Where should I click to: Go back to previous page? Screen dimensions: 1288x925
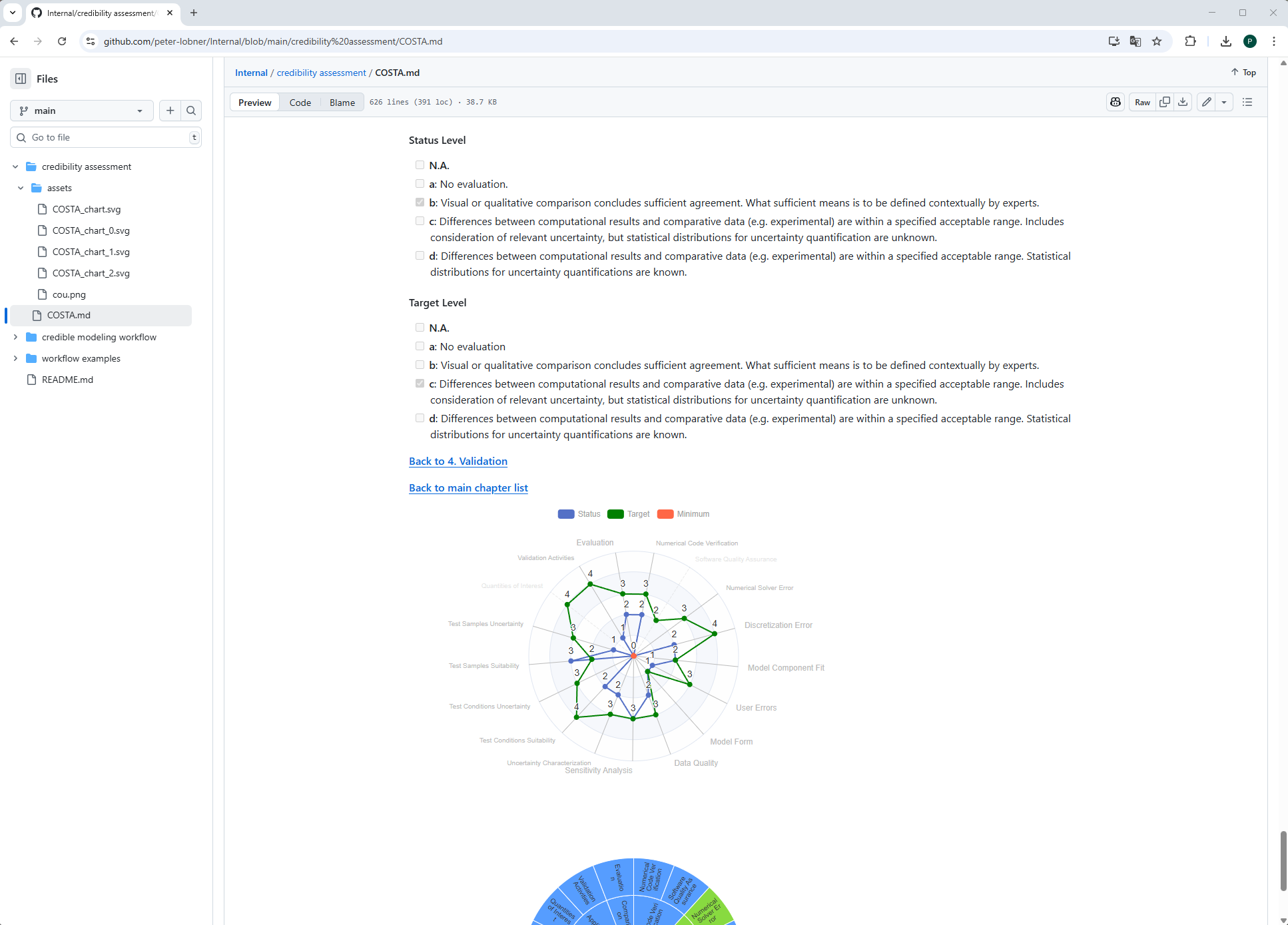[x=14, y=41]
